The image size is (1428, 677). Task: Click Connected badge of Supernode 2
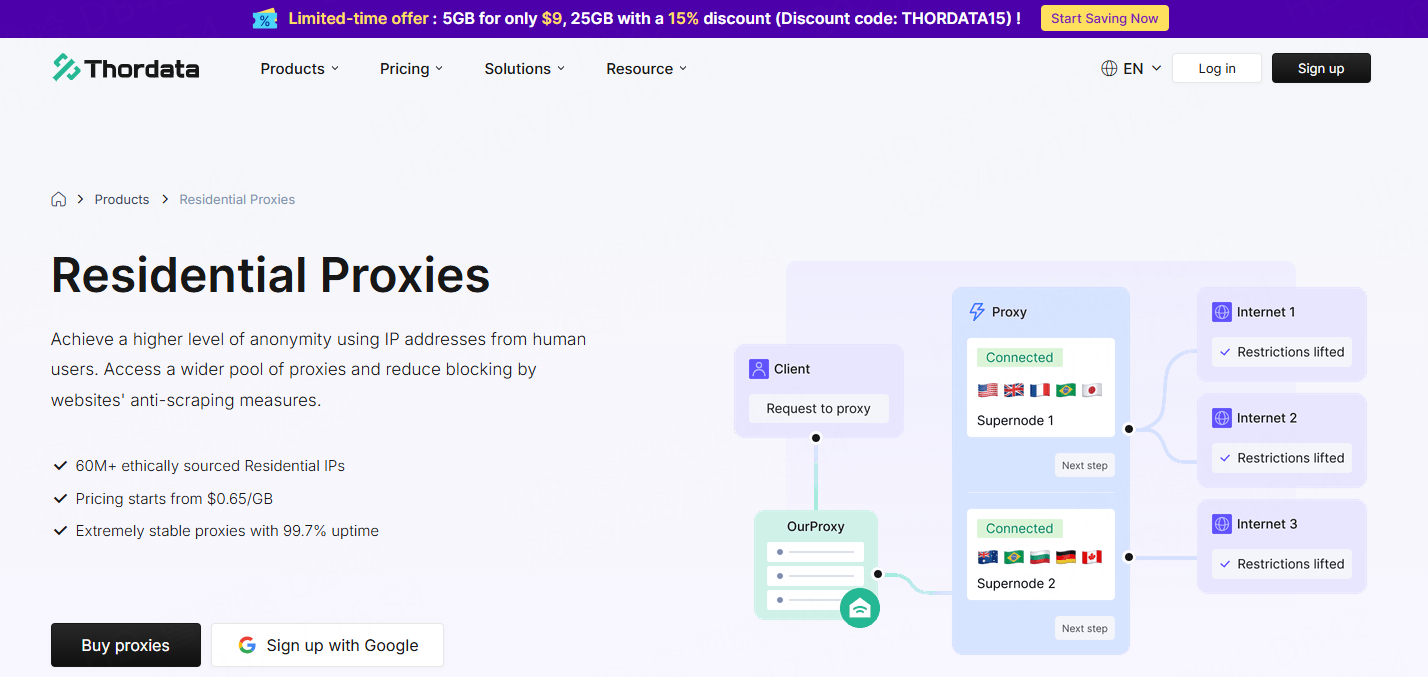[1019, 528]
